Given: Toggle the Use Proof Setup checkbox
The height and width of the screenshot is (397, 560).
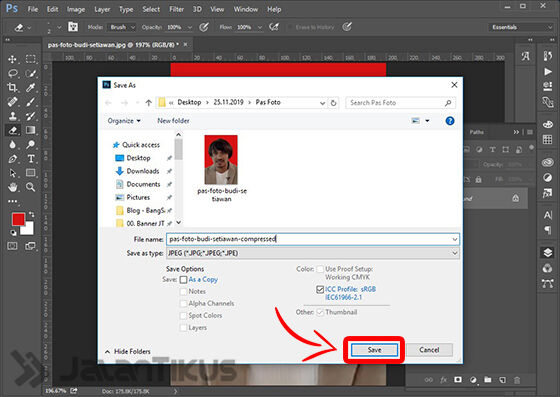Looking at the screenshot, I should point(320,269).
